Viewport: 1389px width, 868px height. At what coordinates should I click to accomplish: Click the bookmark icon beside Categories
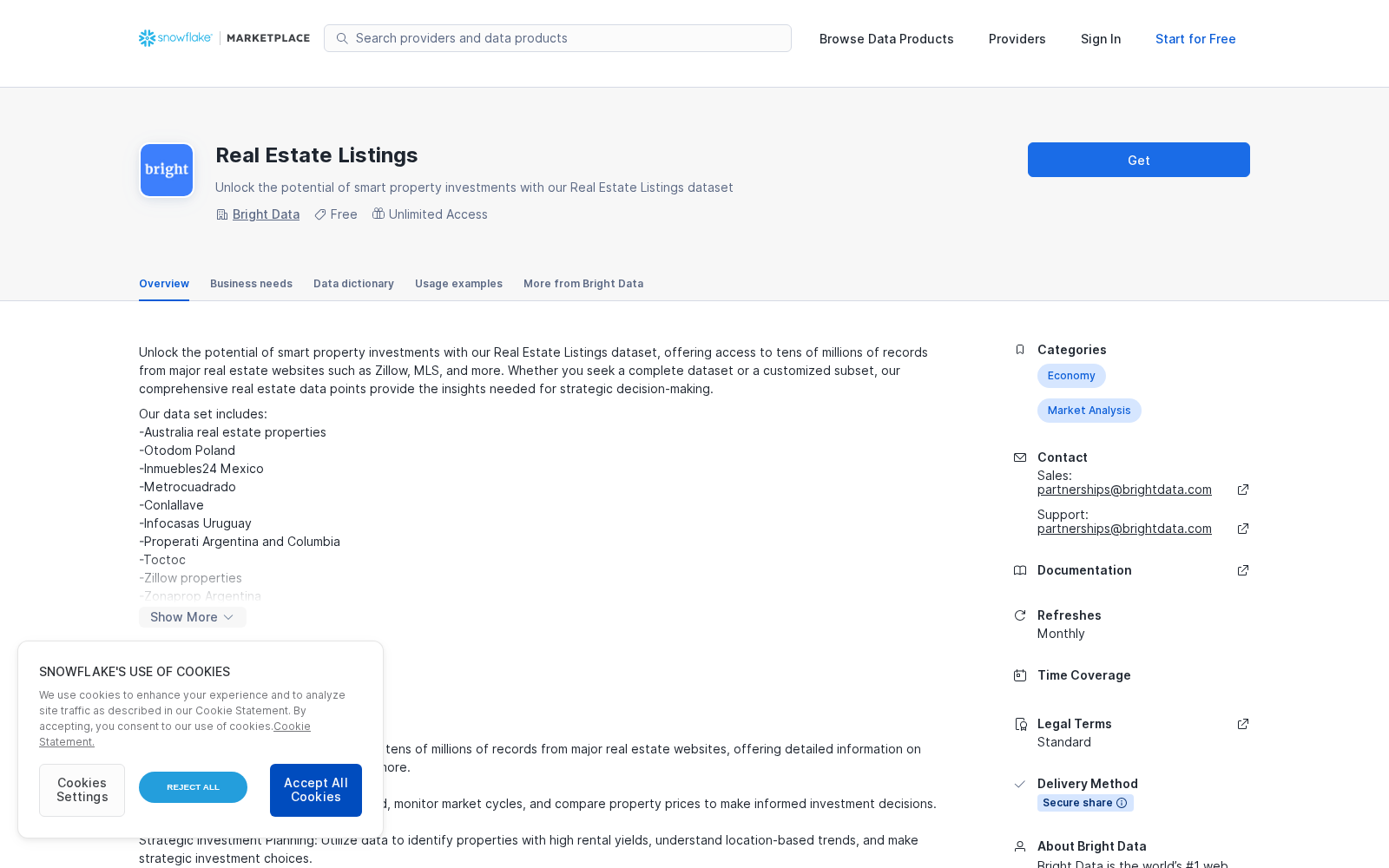click(x=1020, y=350)
